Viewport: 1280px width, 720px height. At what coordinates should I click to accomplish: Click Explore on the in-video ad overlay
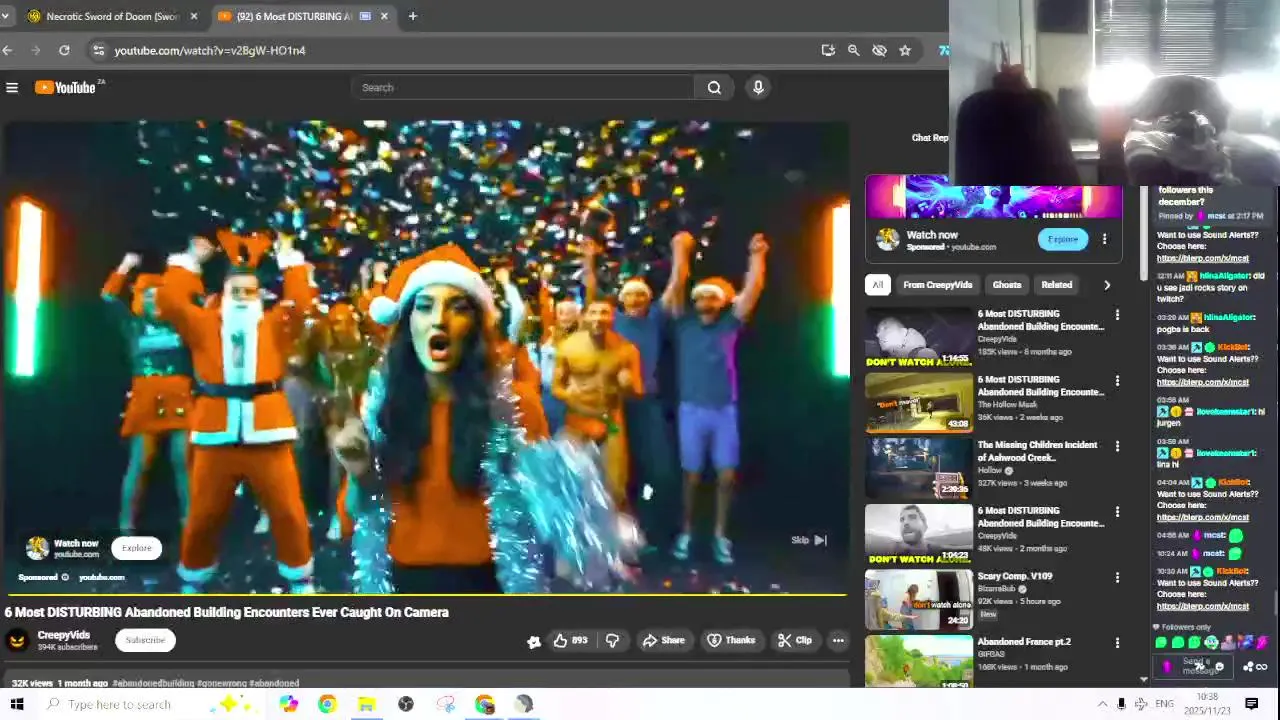tap(137, 548)
